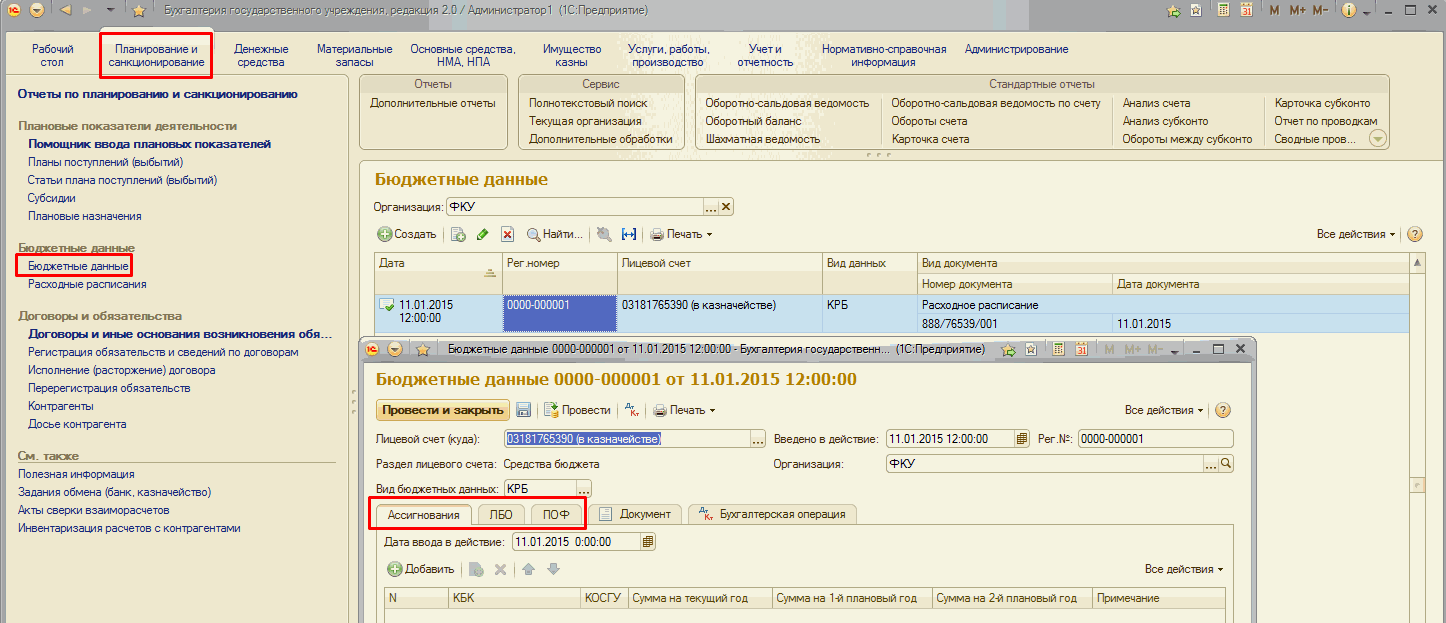Choose Лицевой счет with ellipsis button
This screenshot has width=1446, height=623.
[758, 438]
